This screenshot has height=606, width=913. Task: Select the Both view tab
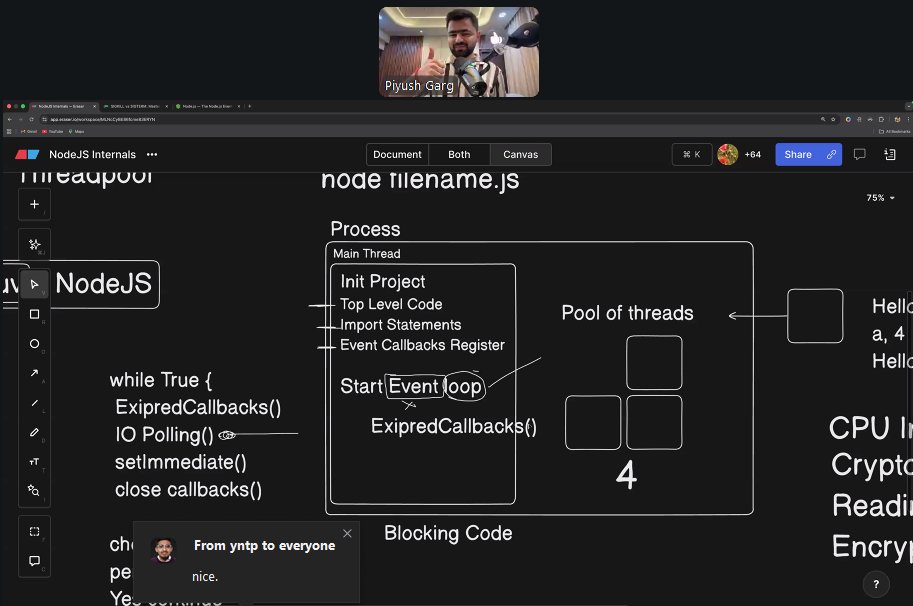coord(458,154)
